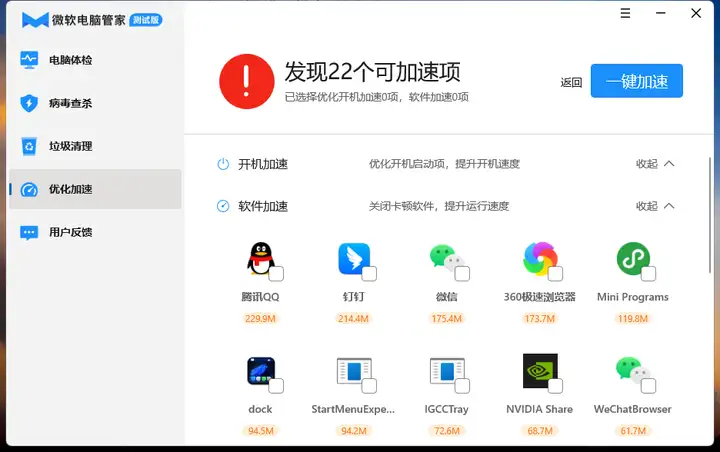Click the vertical scrollbar of the list
The height and width of the screenshot is (452, 720).
tap(710, 216)
